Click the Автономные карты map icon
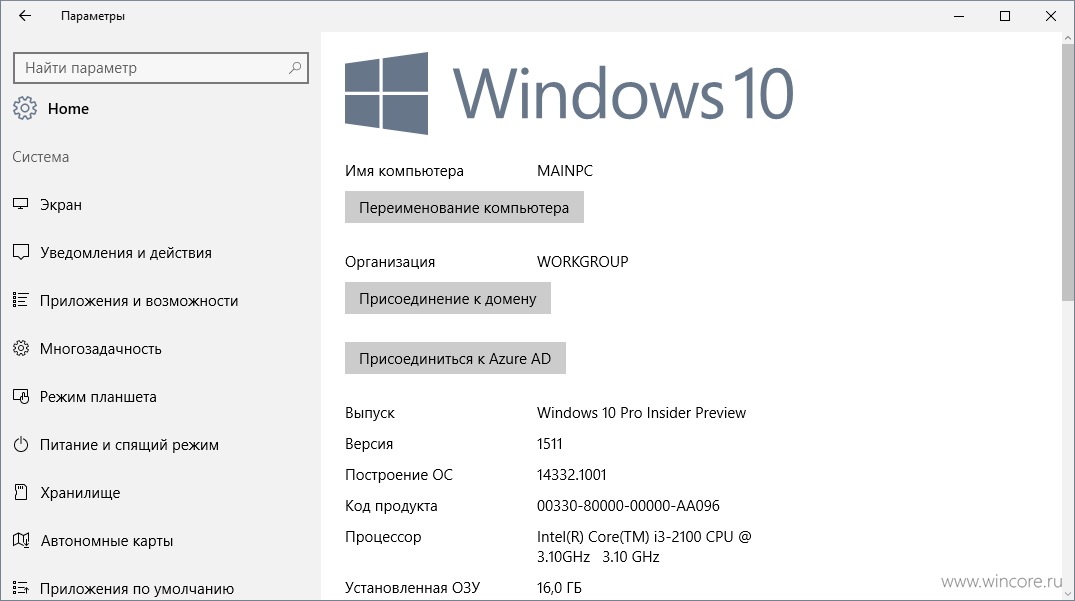The image size is (1075, 601). click(21, 540)
